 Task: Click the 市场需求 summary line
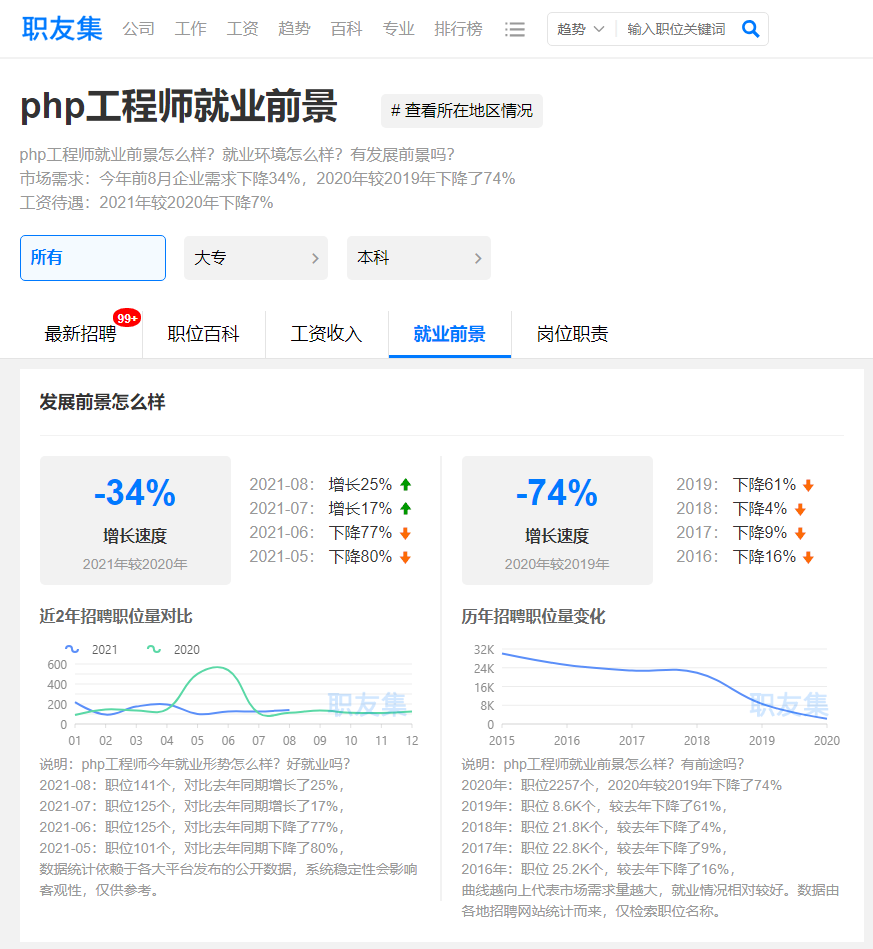[x=268, y=179]
